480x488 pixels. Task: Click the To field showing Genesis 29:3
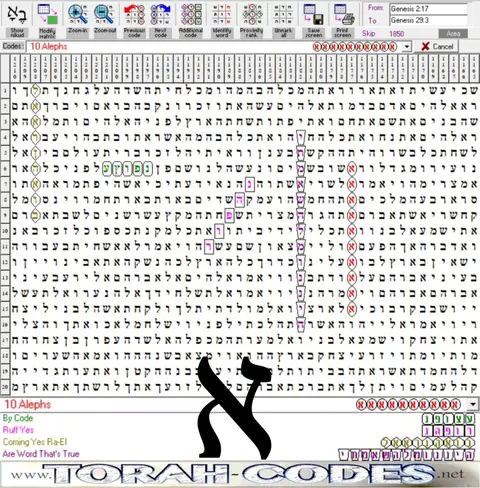click(x=429, y=20)
